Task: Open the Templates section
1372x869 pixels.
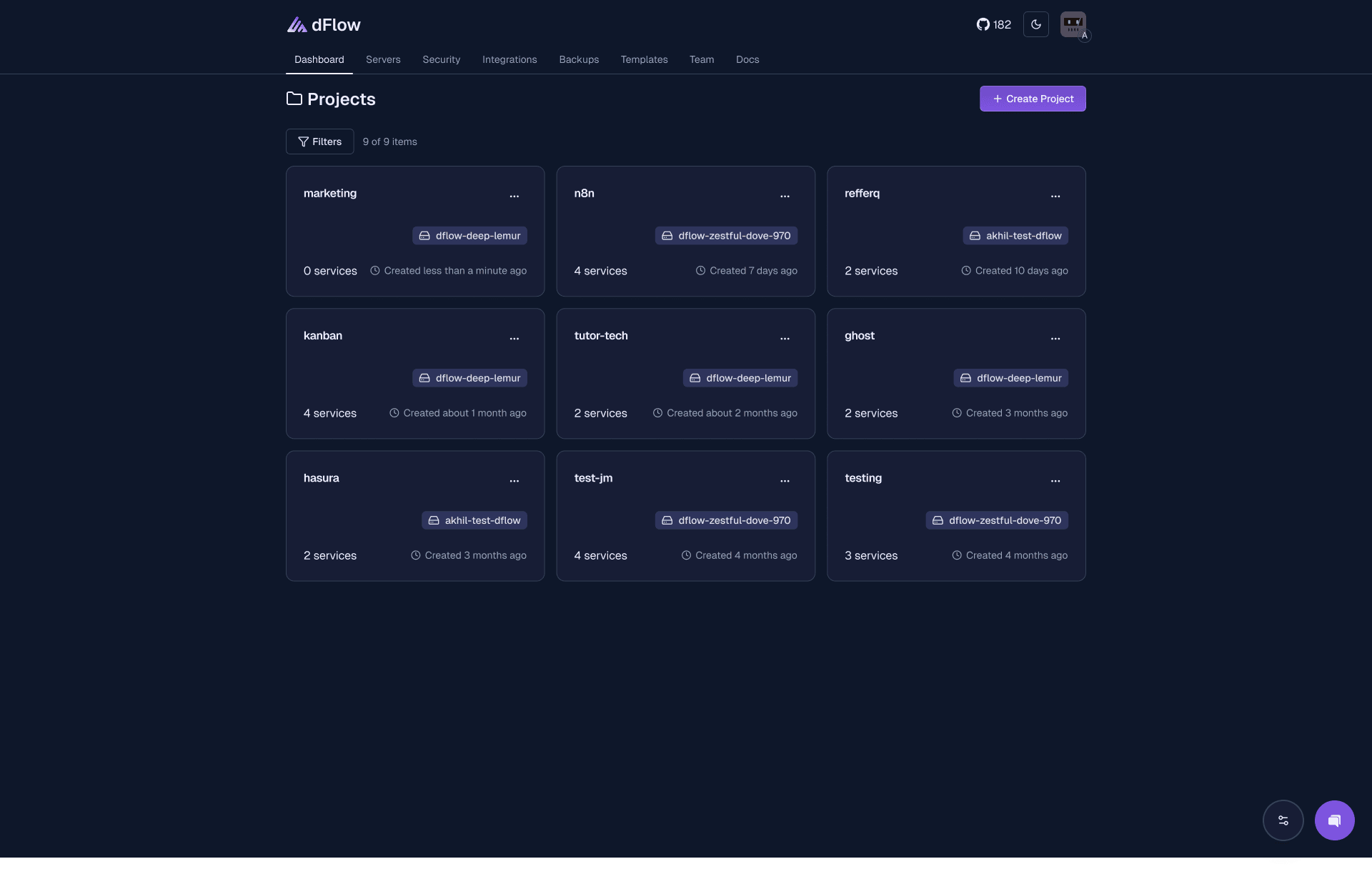Action: click(x=644, y=59)
